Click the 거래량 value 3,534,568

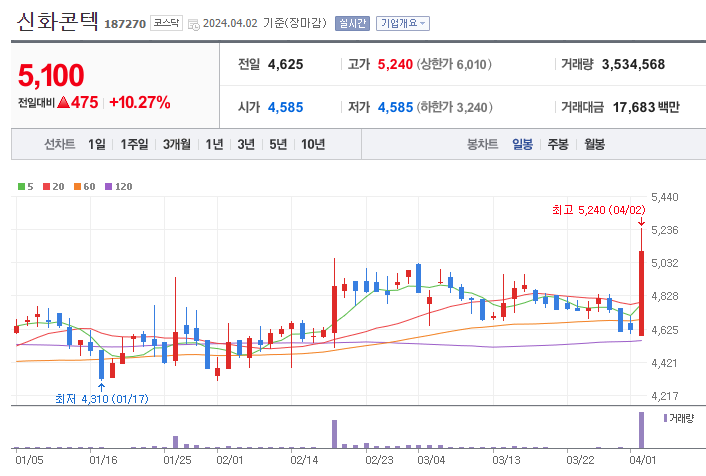point(634,64)
